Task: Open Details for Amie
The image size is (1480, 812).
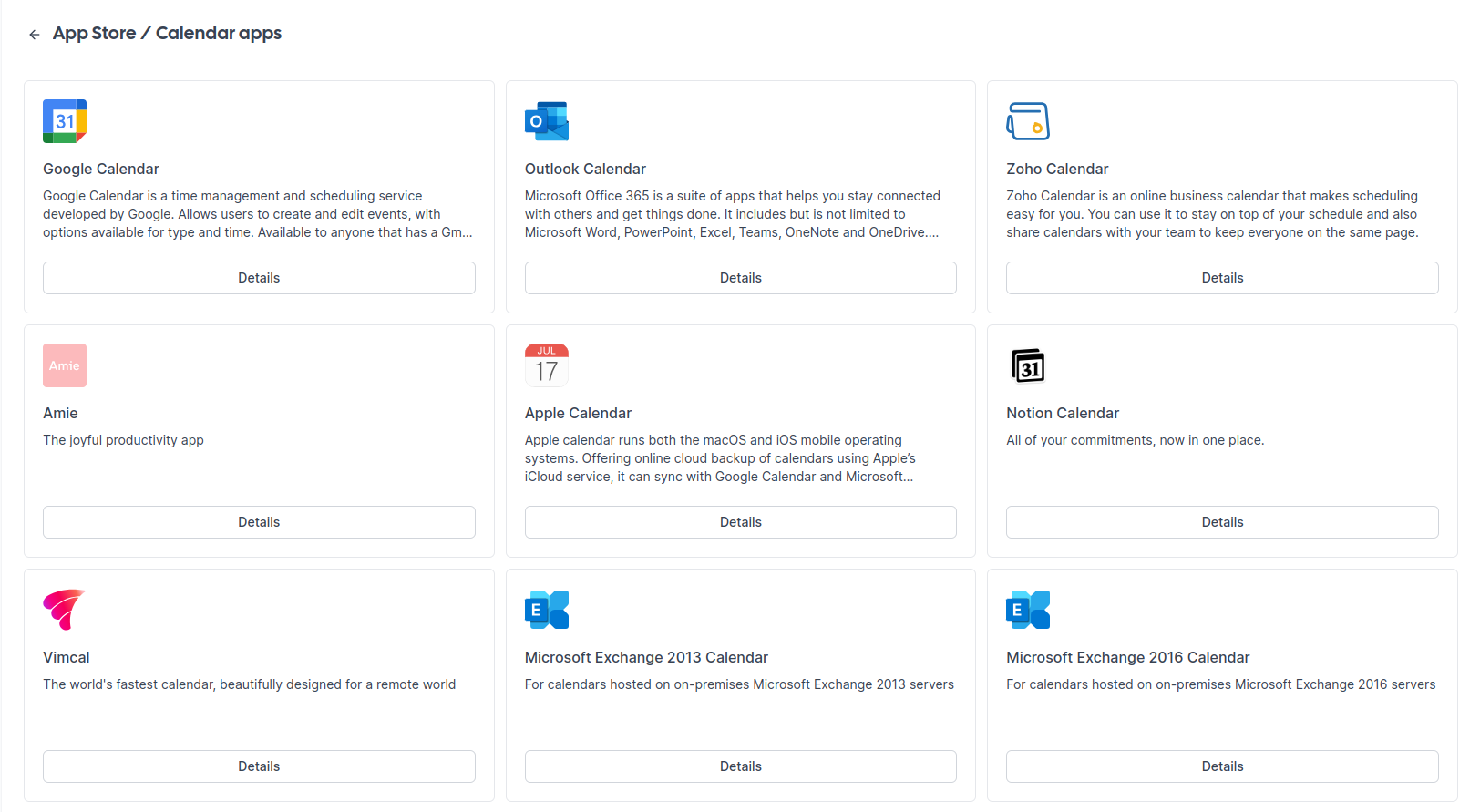Action: 259,522
